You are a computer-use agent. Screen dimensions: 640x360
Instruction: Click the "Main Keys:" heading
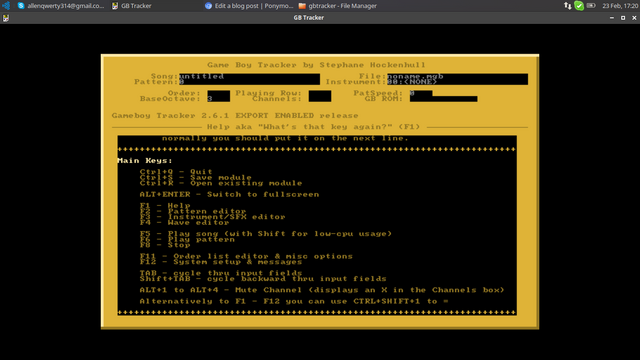point(145,161)
